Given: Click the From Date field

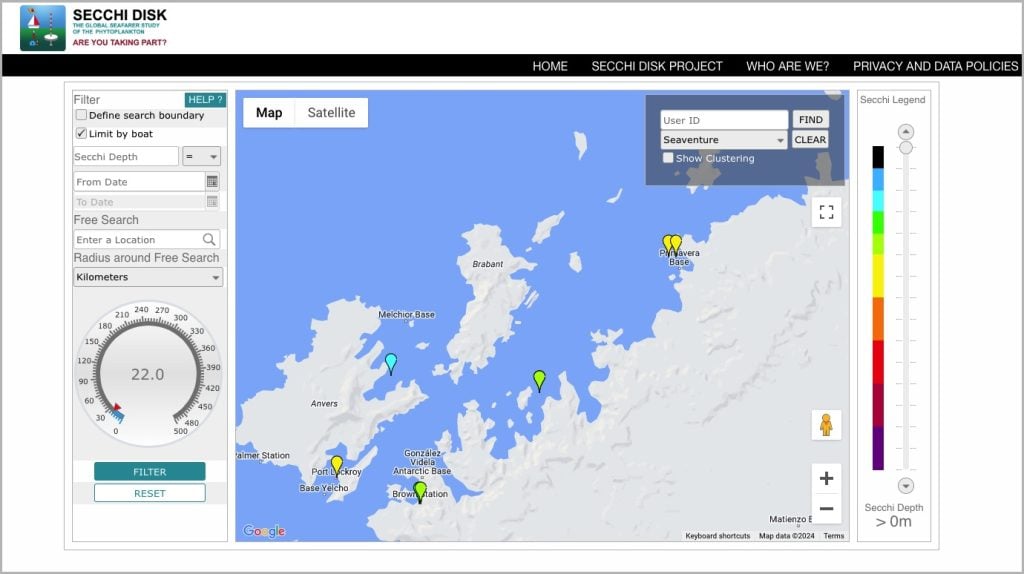Looking at the screenshot, I should coord(139,182).
